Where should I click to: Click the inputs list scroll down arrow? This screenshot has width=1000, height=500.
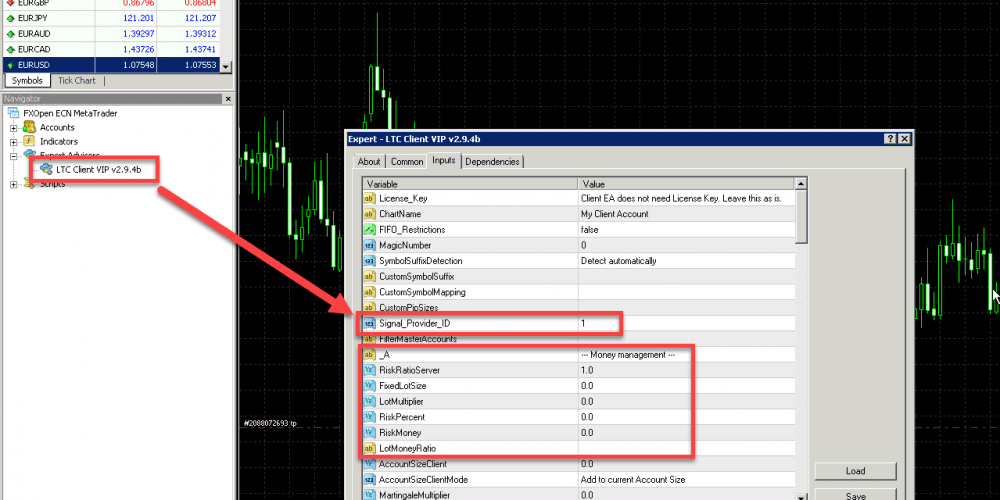click(x=802, y=496)
